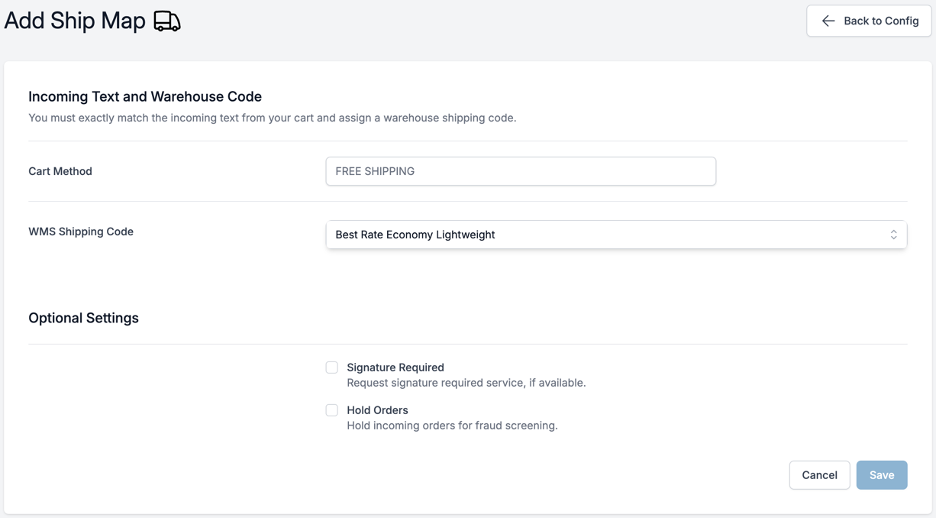Click the Signature Required label text
This screenshot has height=518, width=936.
(395, 367)
